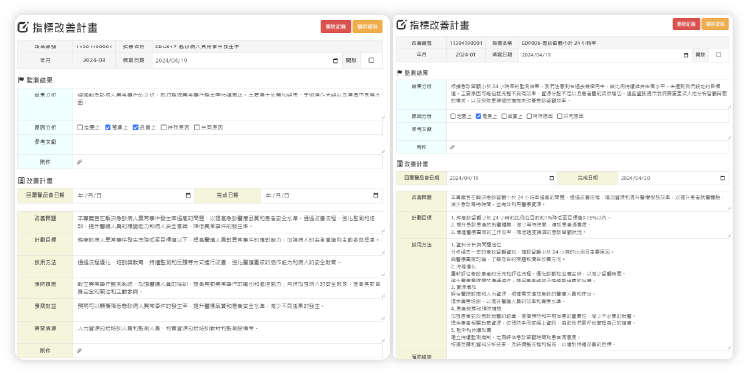Click the 改善問題 text area in left form
This screenshot has width=748, height=375.
coord(228,222)
